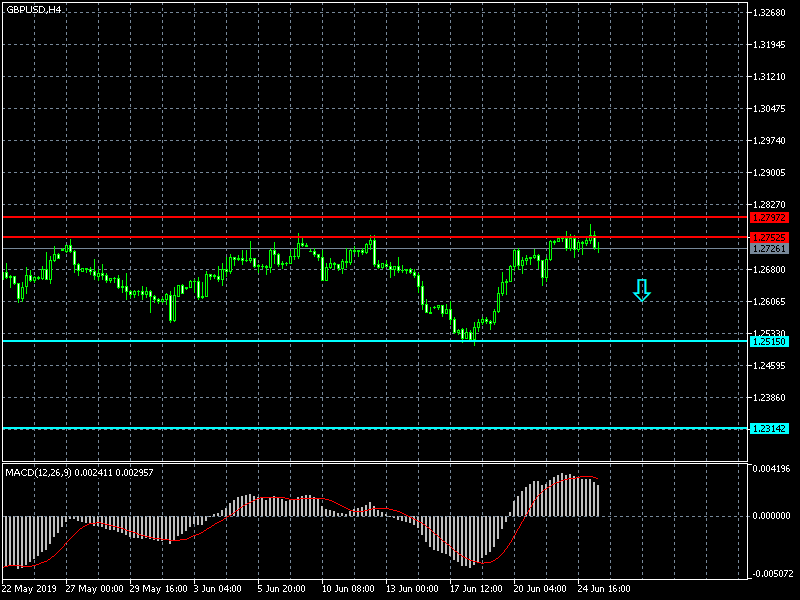Click the 10 Jun 08:00 time label
Image resolution: width=800 pixels, height=600 pixels.
coord(346,588)
